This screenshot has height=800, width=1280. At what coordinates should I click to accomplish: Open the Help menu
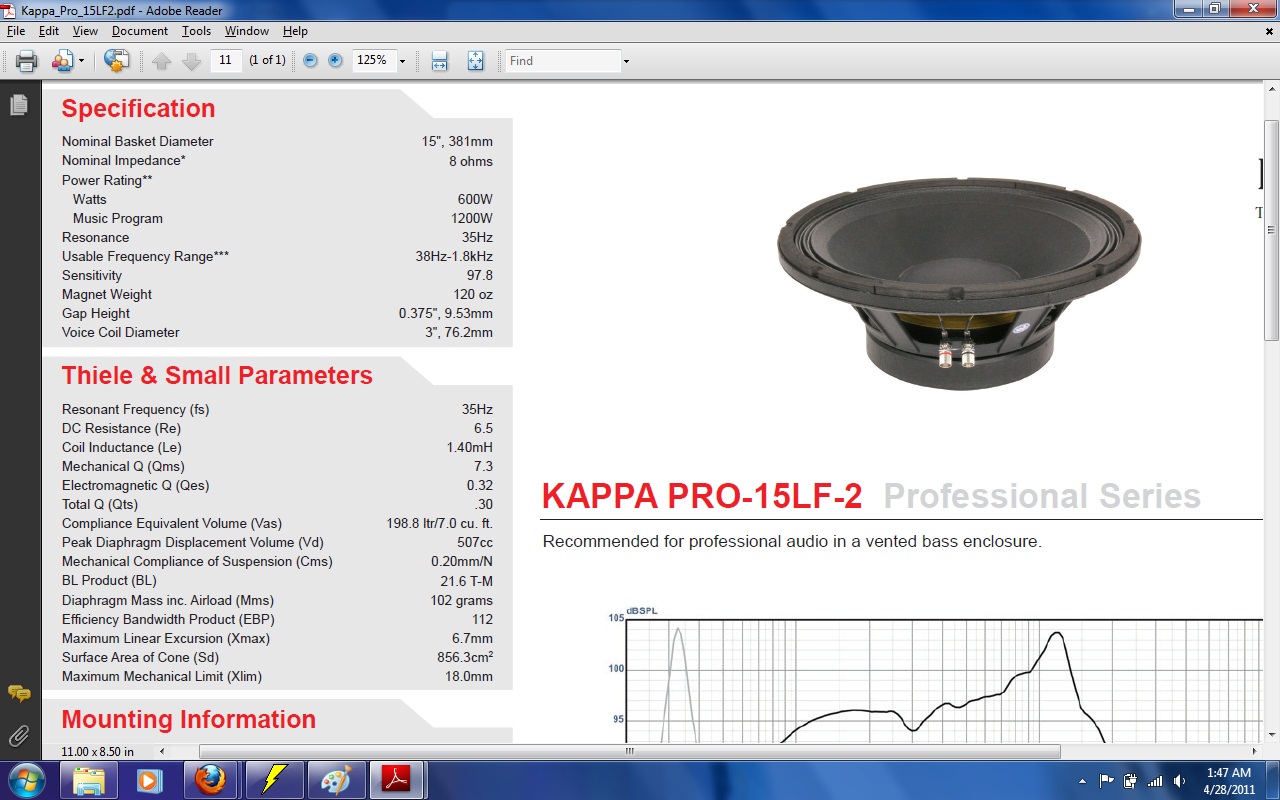coord(295,31)
